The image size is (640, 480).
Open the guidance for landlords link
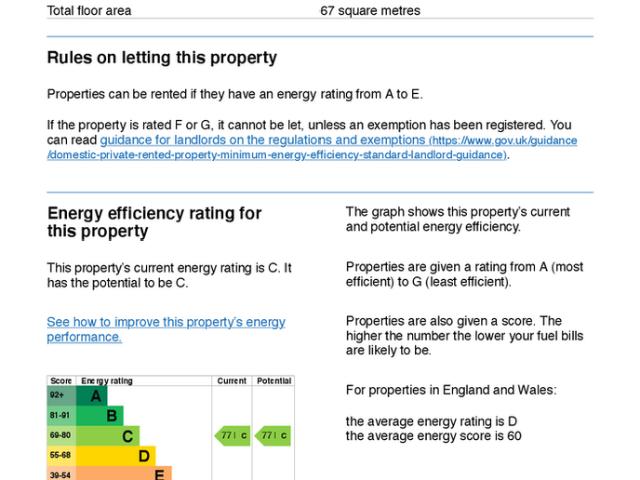[x=264, y=141]
